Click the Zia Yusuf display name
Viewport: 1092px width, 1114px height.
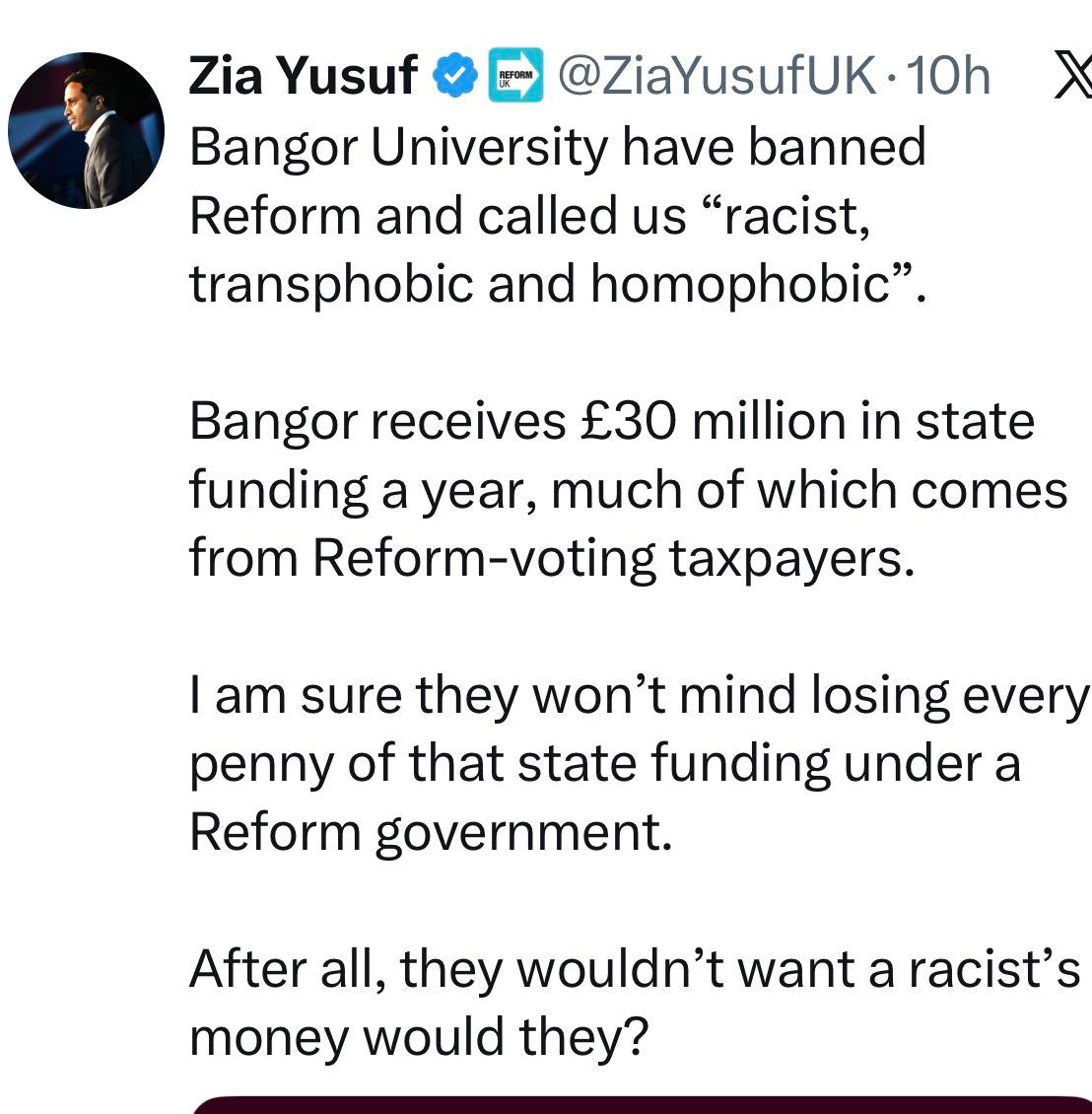303,77
